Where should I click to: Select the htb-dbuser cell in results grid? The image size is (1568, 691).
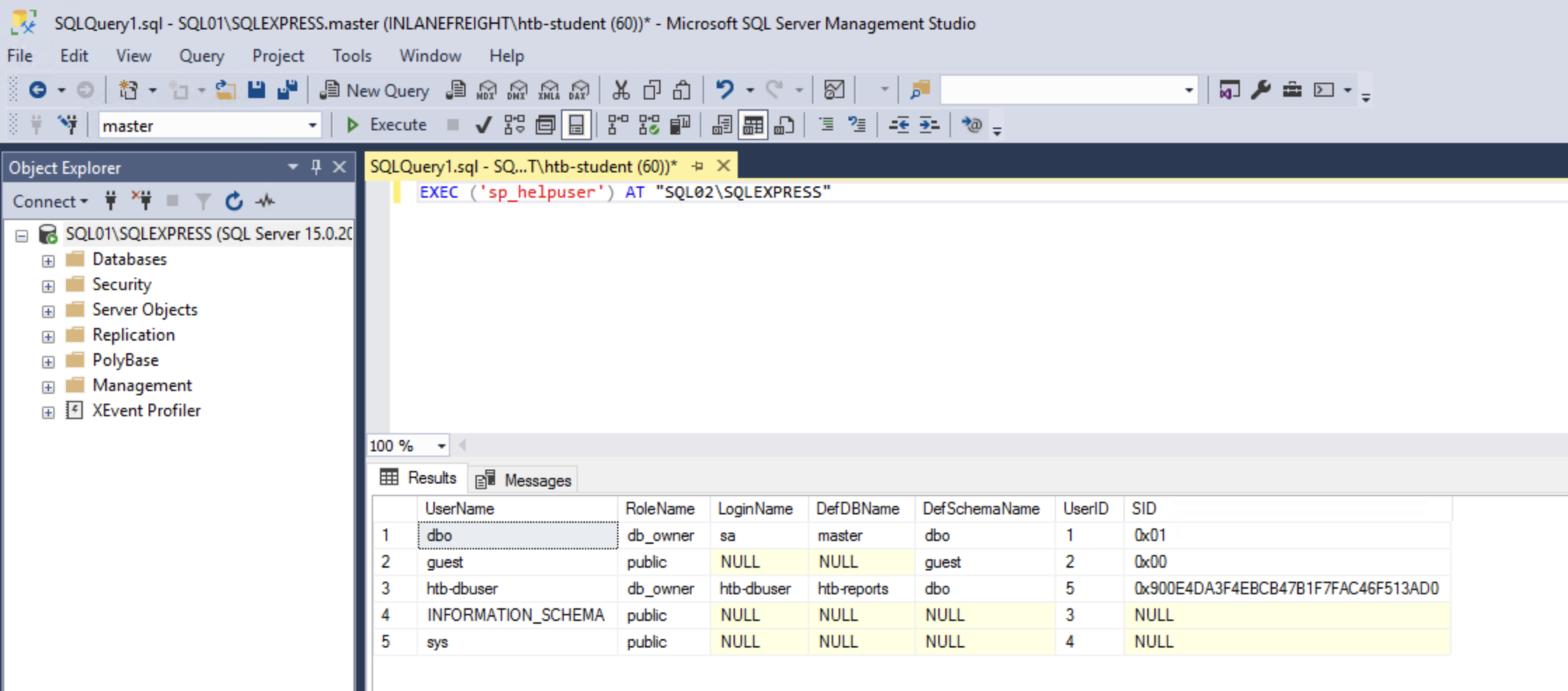click(462, 589)
